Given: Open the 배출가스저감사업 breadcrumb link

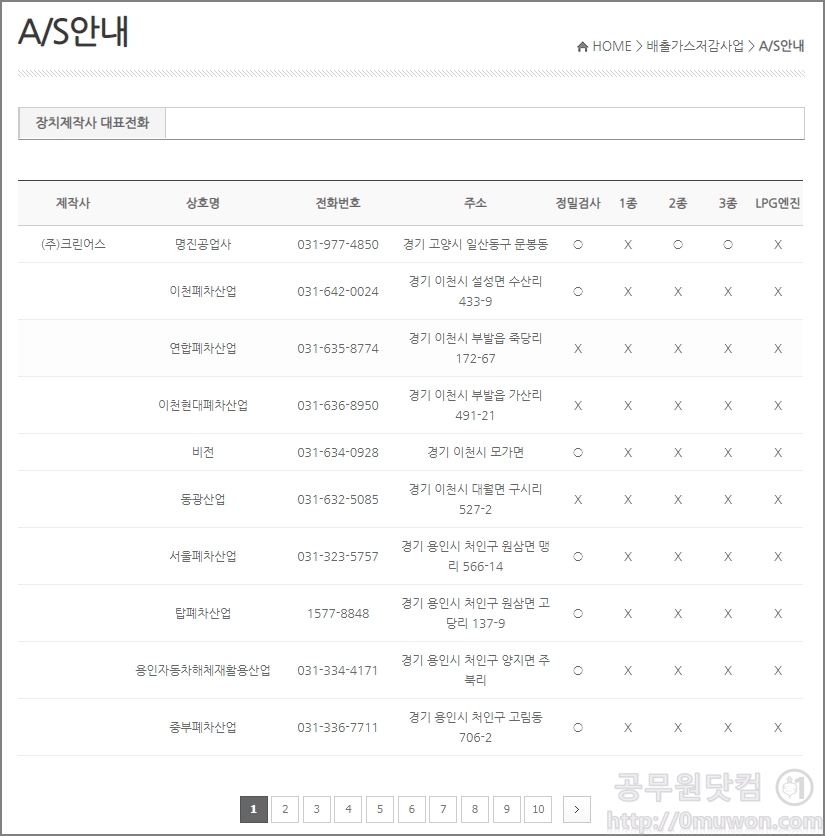Looking at the screenshot, I should click(x=695, y=46).
